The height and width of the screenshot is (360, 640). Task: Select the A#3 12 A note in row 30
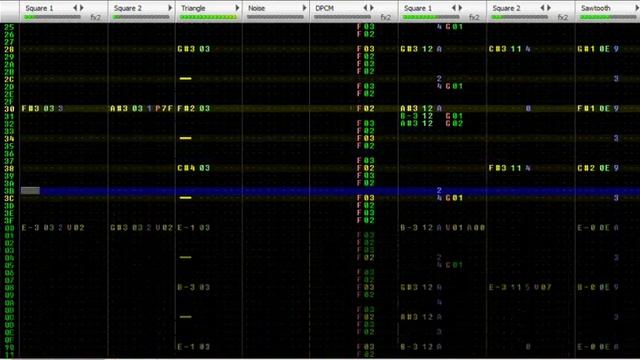[421, 109]
